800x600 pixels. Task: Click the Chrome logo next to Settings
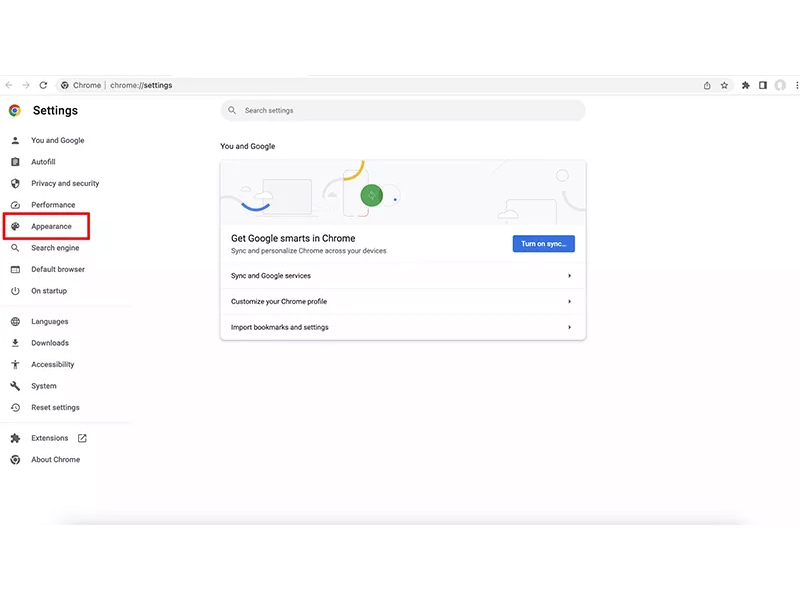tap(15, 110)
